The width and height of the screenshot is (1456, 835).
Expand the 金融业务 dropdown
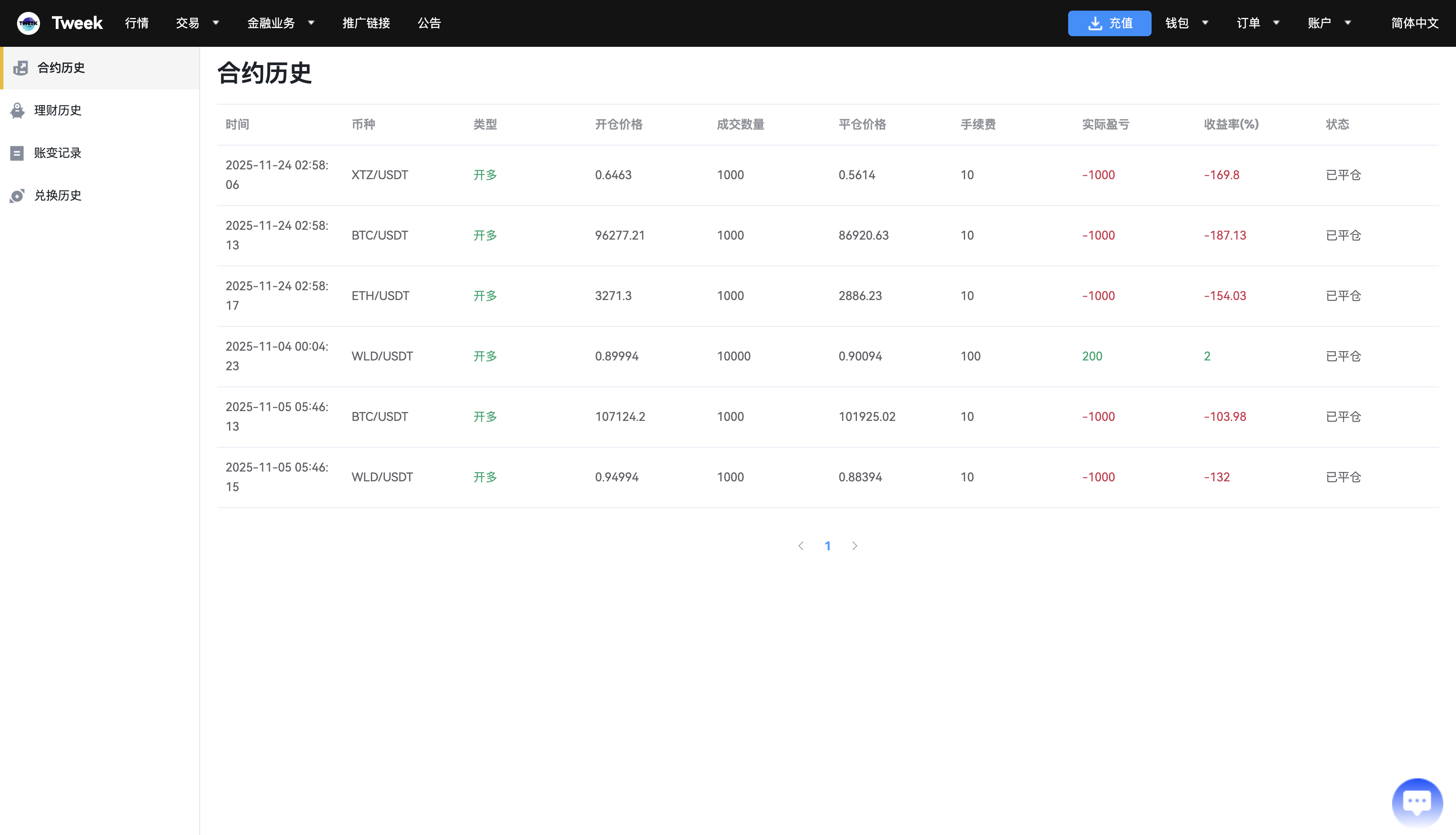(281, 23)
